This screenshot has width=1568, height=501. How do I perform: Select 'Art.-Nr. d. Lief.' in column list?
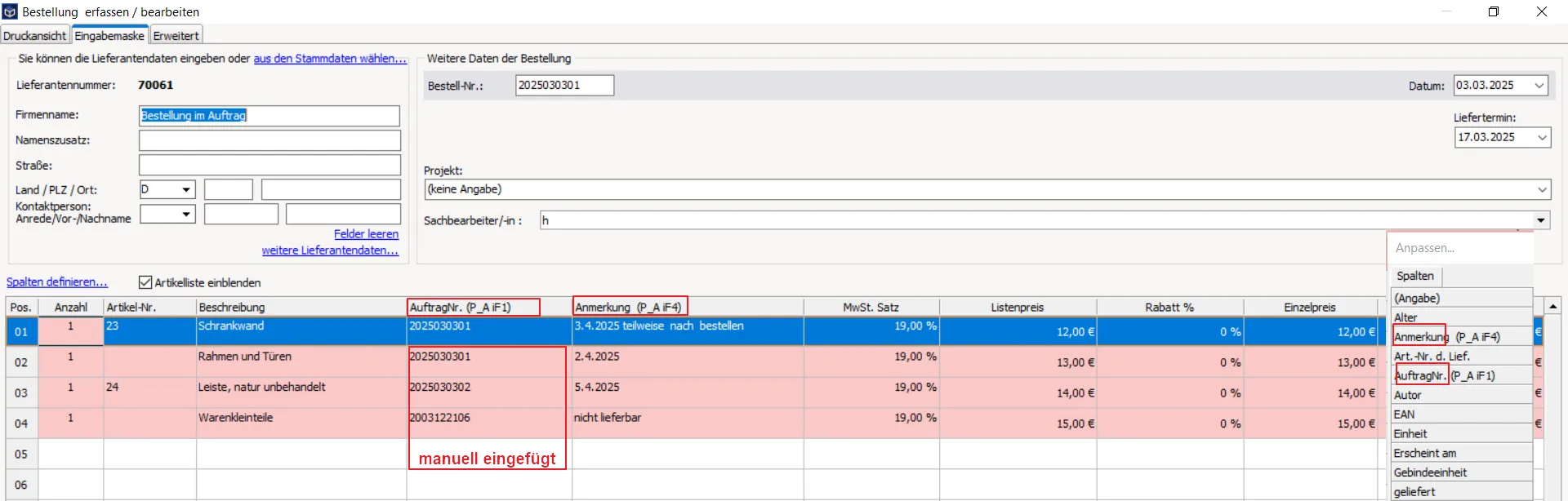1432,357
